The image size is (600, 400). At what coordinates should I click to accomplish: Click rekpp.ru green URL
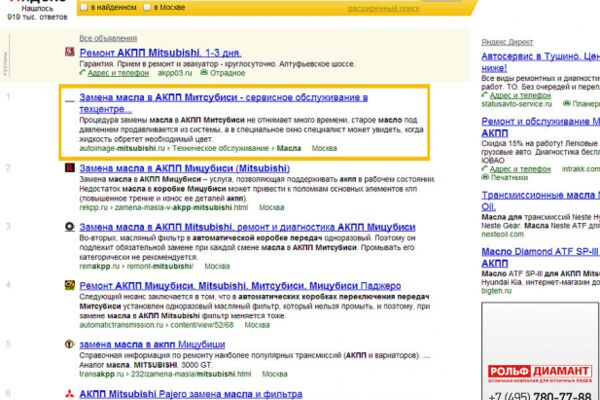click(x=164, y=207)
